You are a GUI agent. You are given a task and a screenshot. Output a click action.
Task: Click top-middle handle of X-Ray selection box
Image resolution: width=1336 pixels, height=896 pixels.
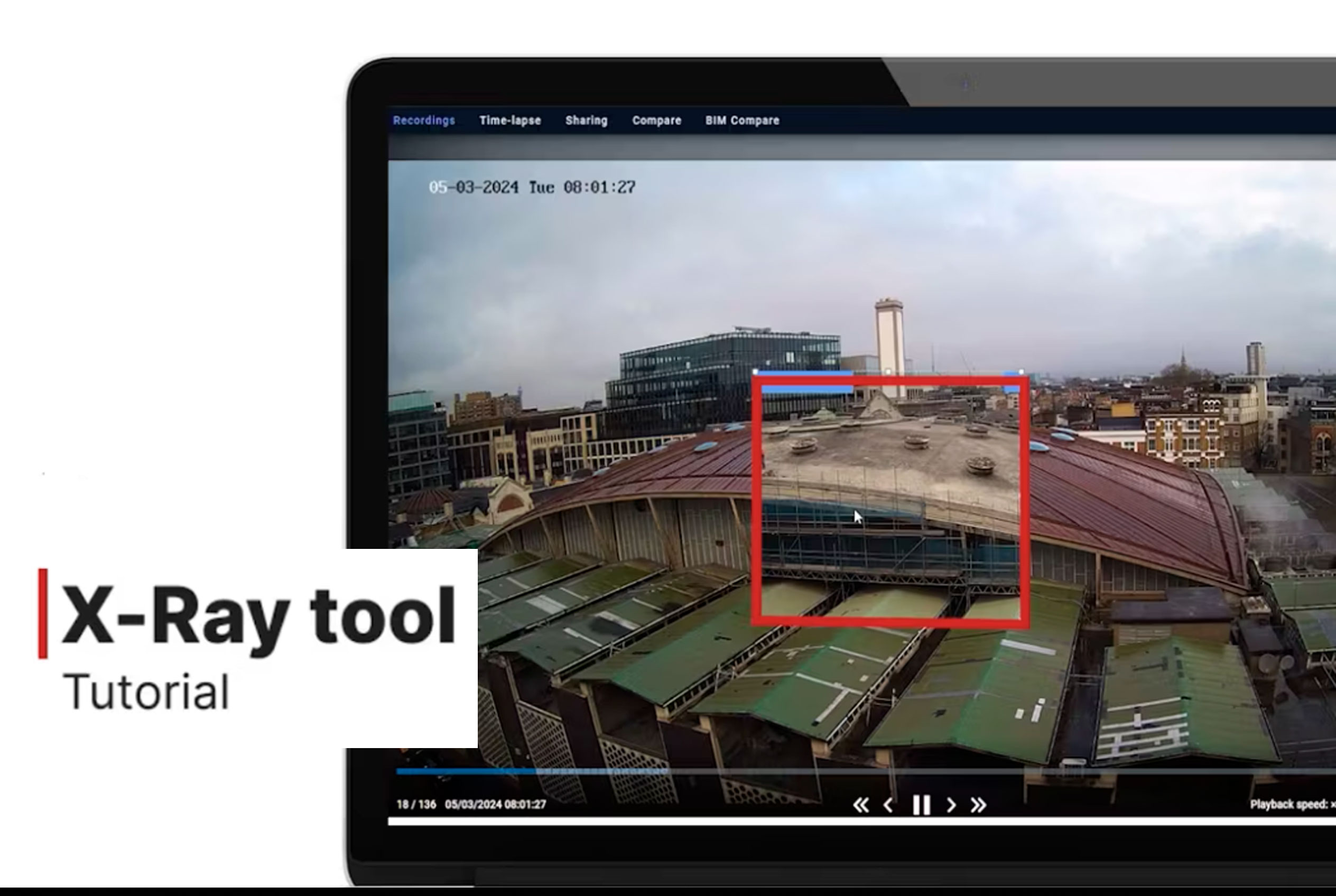(888, 372)
